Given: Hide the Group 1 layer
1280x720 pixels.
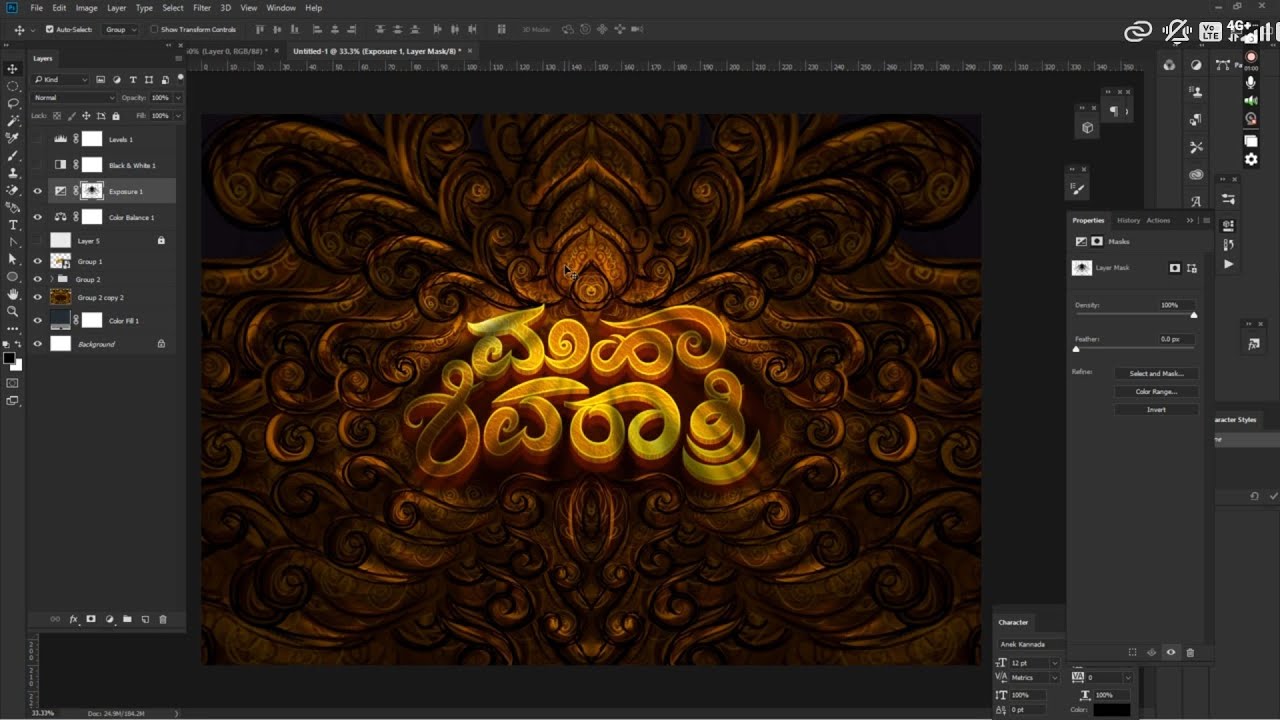Looking at the screenshot, I should pyautogui.click(x=38, y=261).
